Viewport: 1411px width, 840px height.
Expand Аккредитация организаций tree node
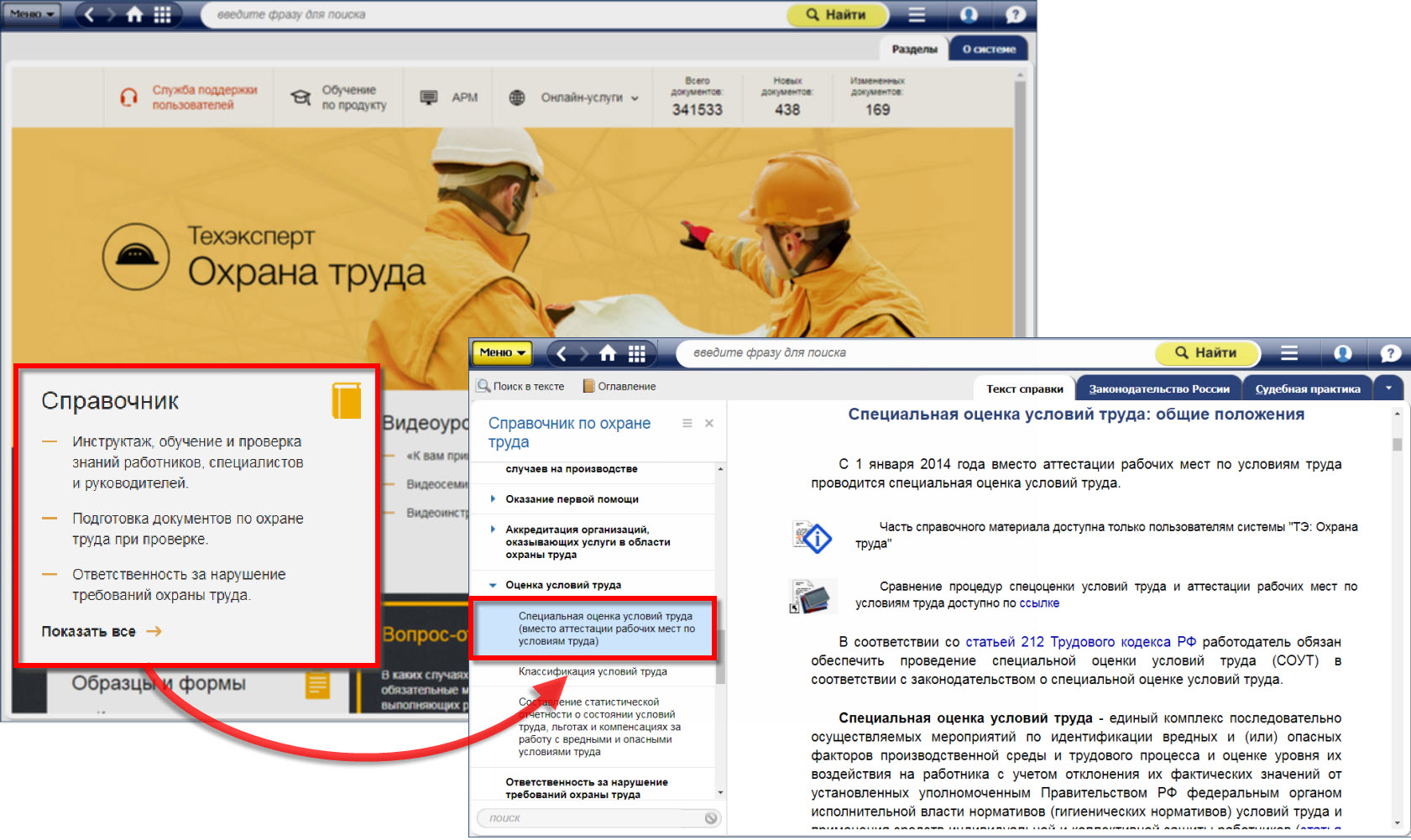tap(493, 530)
